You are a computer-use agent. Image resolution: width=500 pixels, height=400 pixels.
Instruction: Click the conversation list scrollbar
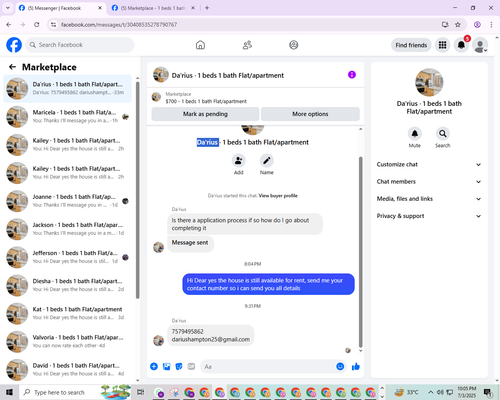[138, 190]
